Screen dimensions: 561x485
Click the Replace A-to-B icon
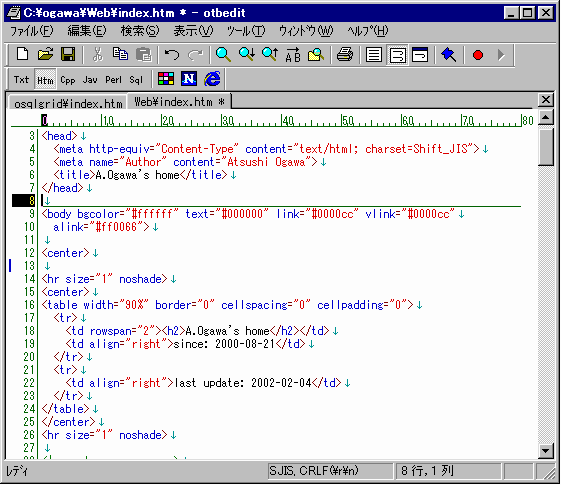293,55
